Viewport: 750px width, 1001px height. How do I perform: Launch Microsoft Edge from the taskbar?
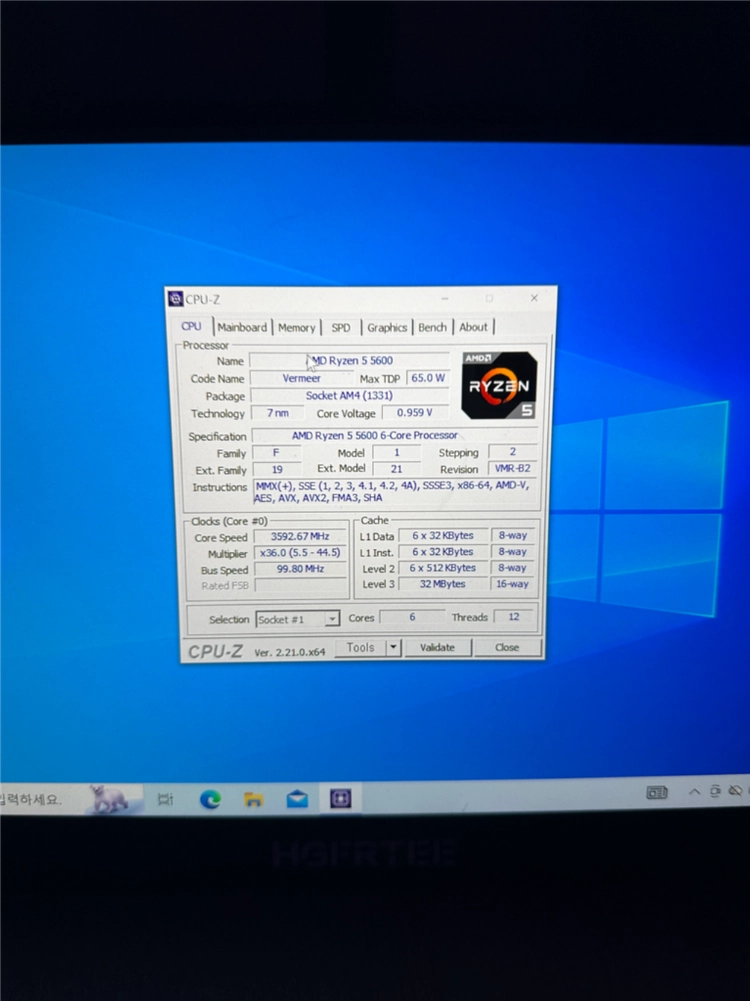point(211,799)
